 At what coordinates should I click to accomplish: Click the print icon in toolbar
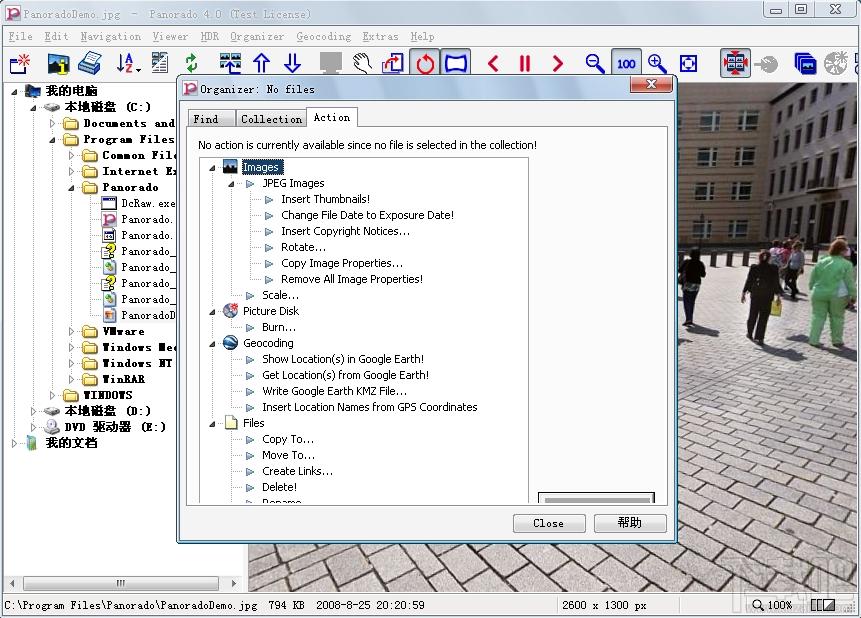[x=90, y=63]
